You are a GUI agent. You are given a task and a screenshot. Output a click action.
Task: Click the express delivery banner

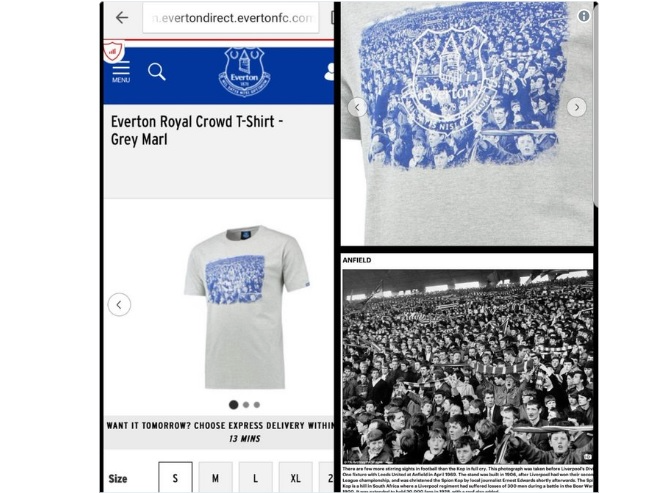(x=219, y=432)
